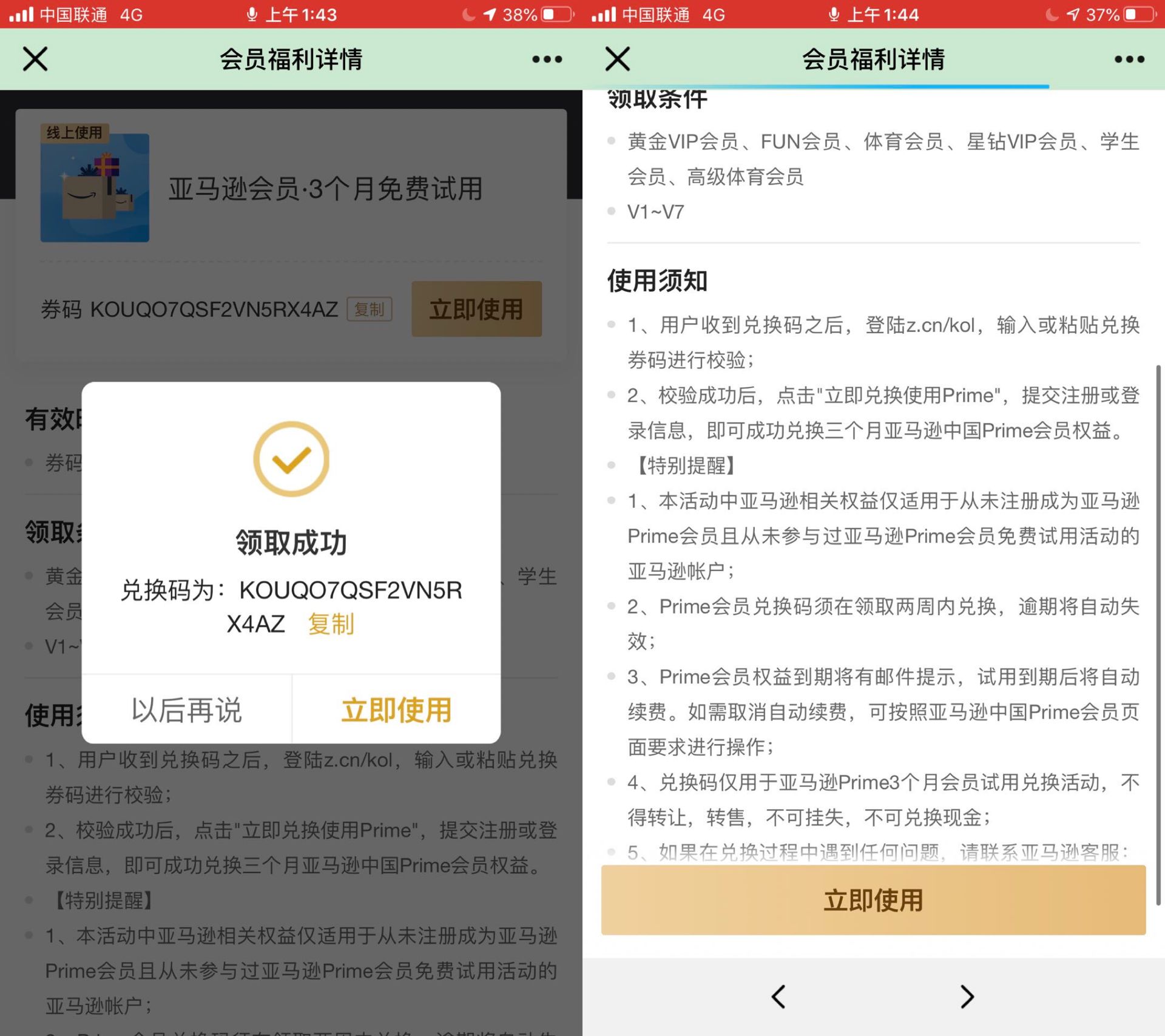Tap the 线上使用 label tag
Image resolution: width=1165 pixels, height=1036 pixels.
pos(74,132)
